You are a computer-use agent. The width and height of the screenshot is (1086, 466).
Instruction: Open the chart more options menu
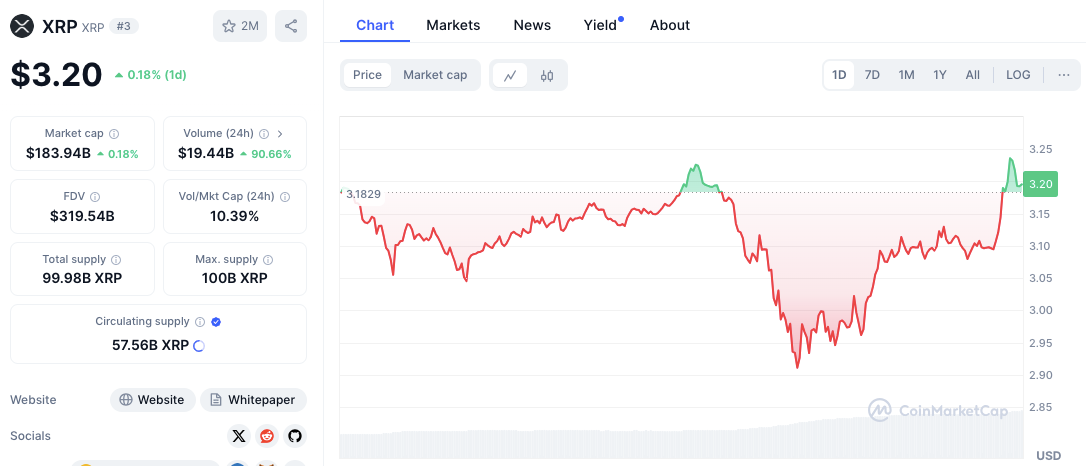pos(1063,75)
